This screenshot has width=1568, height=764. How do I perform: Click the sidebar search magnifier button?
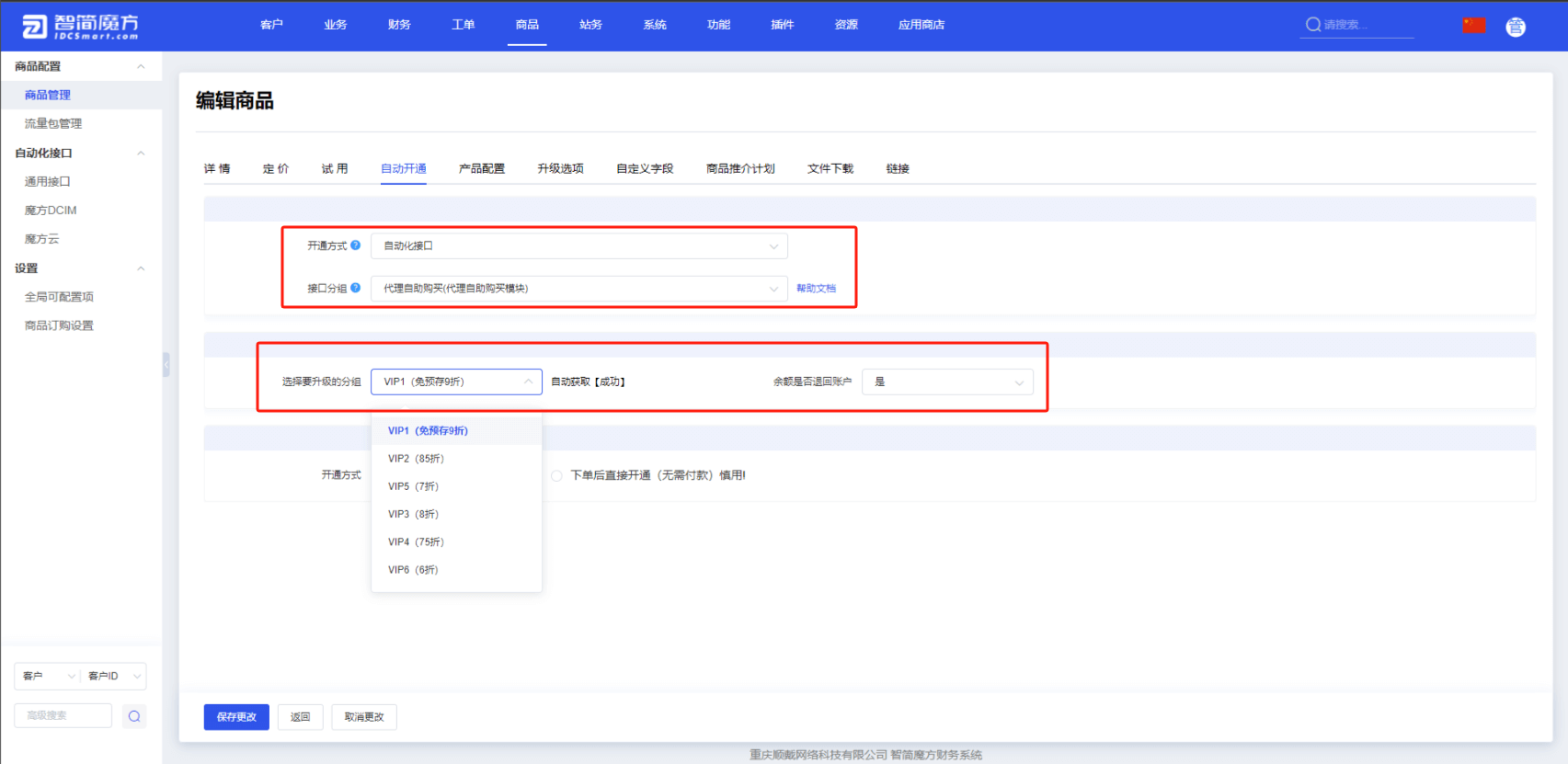pyautogui.click(x=134, y=716)
